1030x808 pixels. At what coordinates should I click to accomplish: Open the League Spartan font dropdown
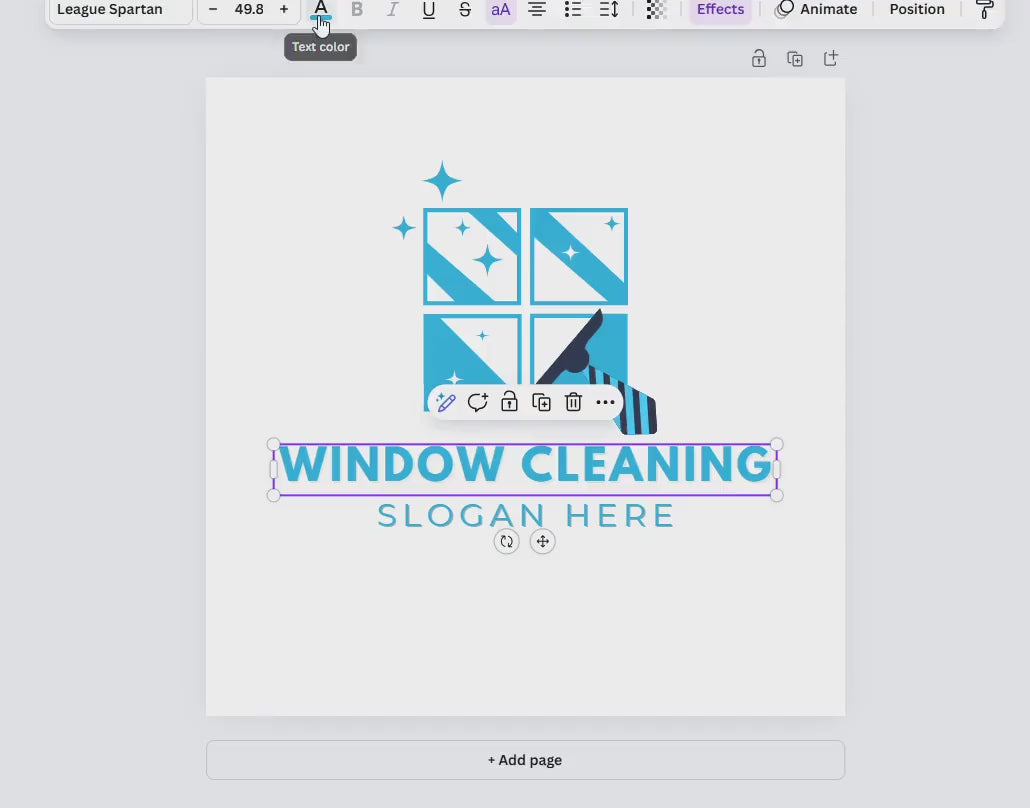coord(121,9)
